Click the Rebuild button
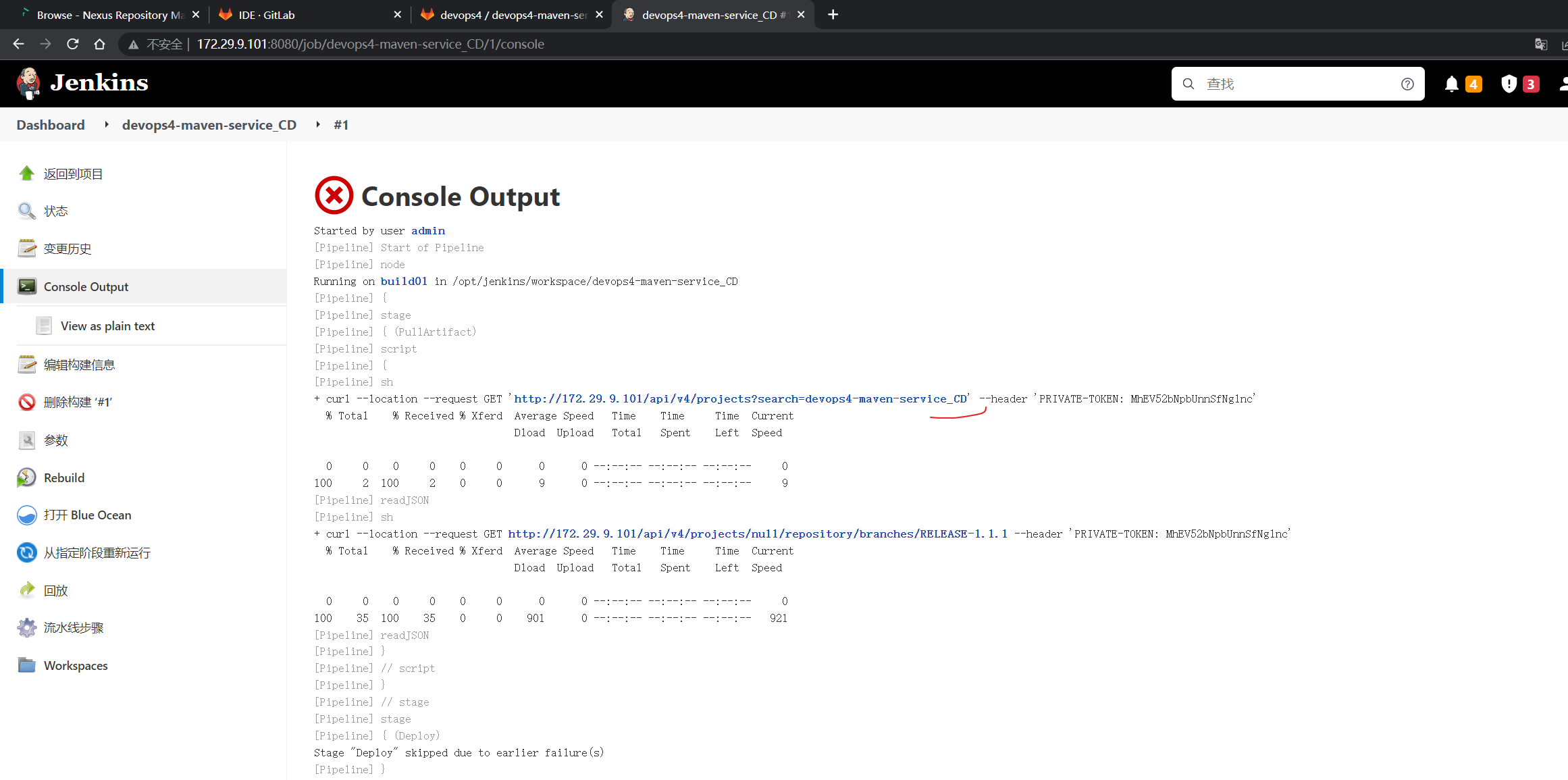 point(63,477)
